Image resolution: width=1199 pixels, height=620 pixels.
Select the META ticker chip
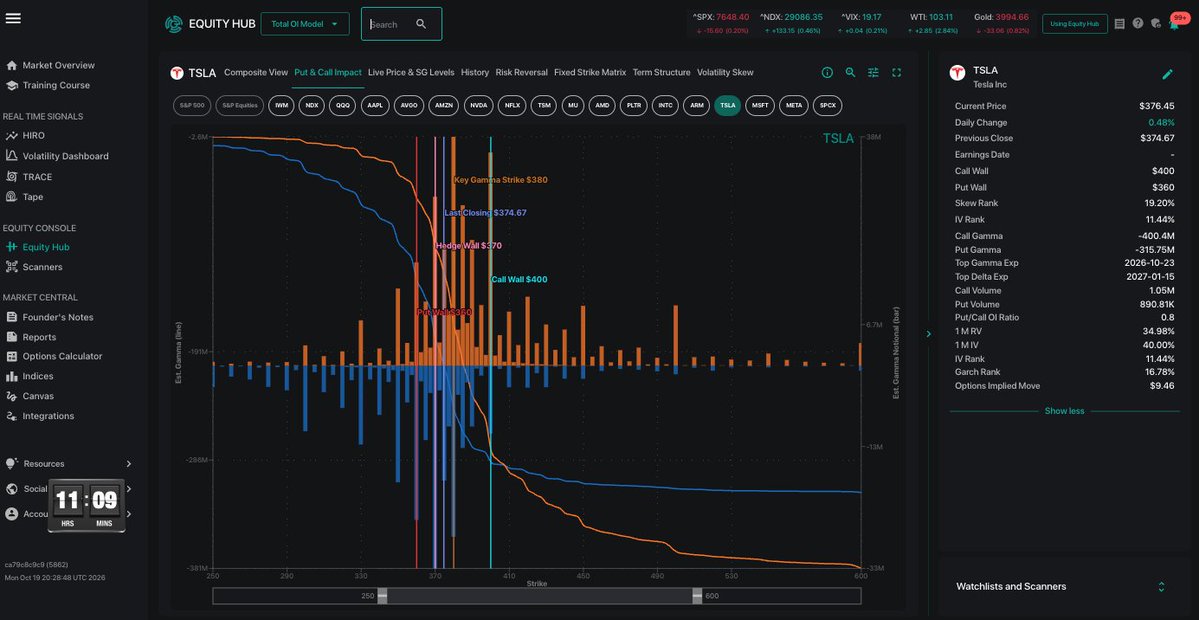pos(794,105)
